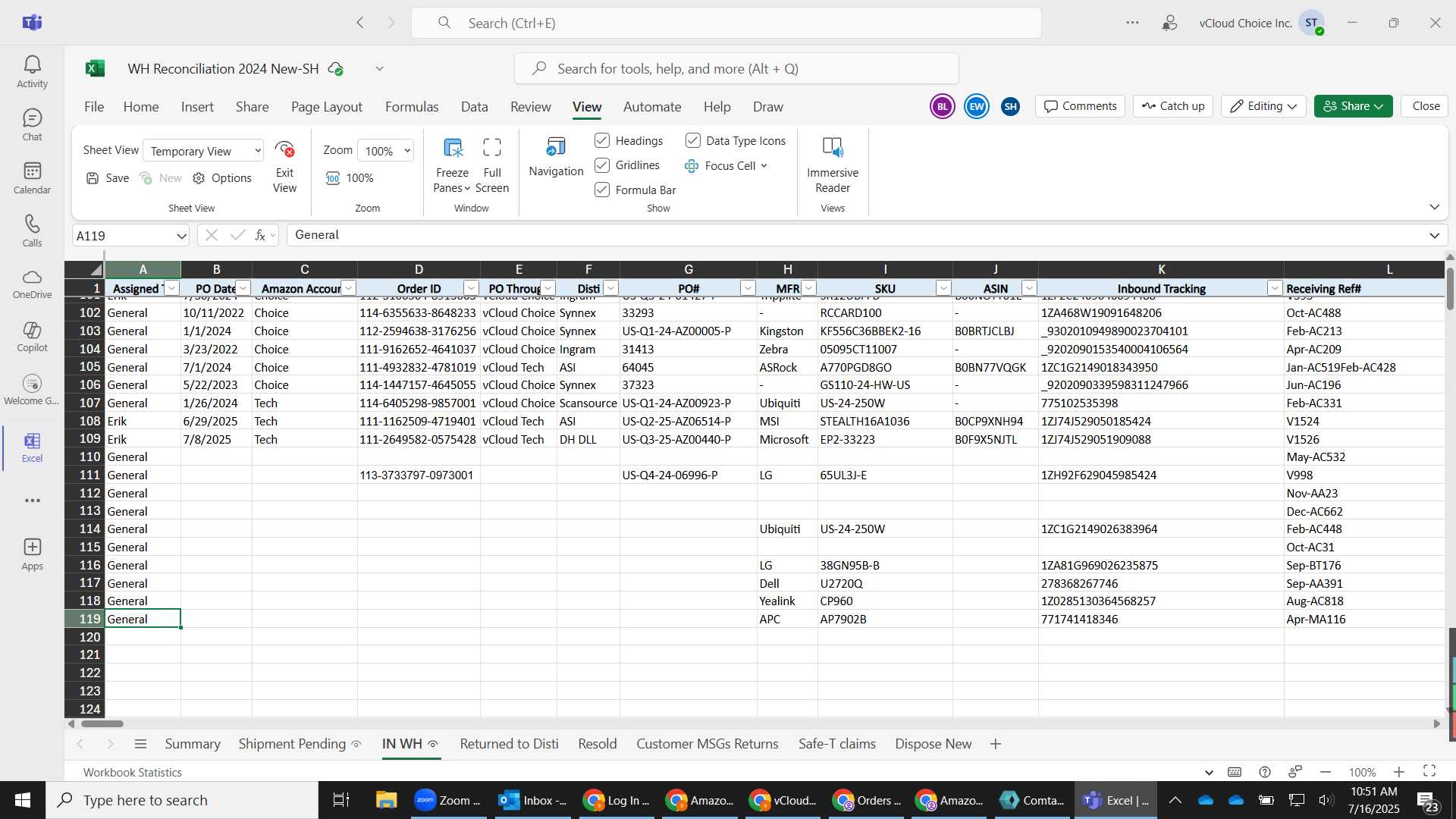Click the Excel tools search box

click(736, 69)
